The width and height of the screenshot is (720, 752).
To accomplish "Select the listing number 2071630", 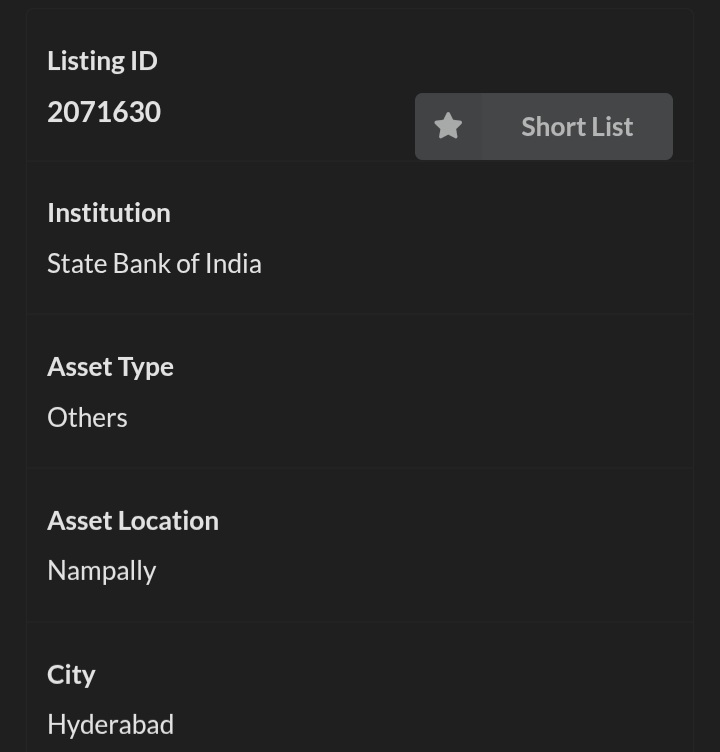I will [104, 112].
